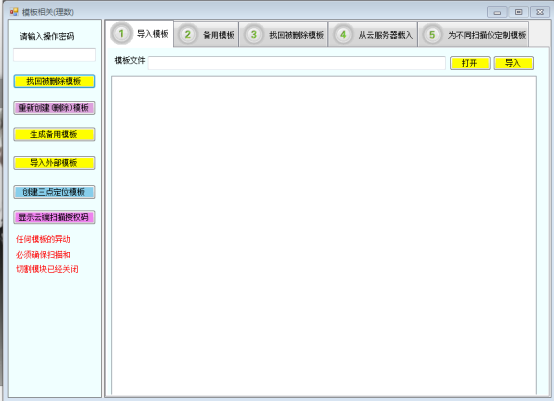554x401 pixels.
Task: Close the 模板相关 window
Action: [x=540, y=12]
